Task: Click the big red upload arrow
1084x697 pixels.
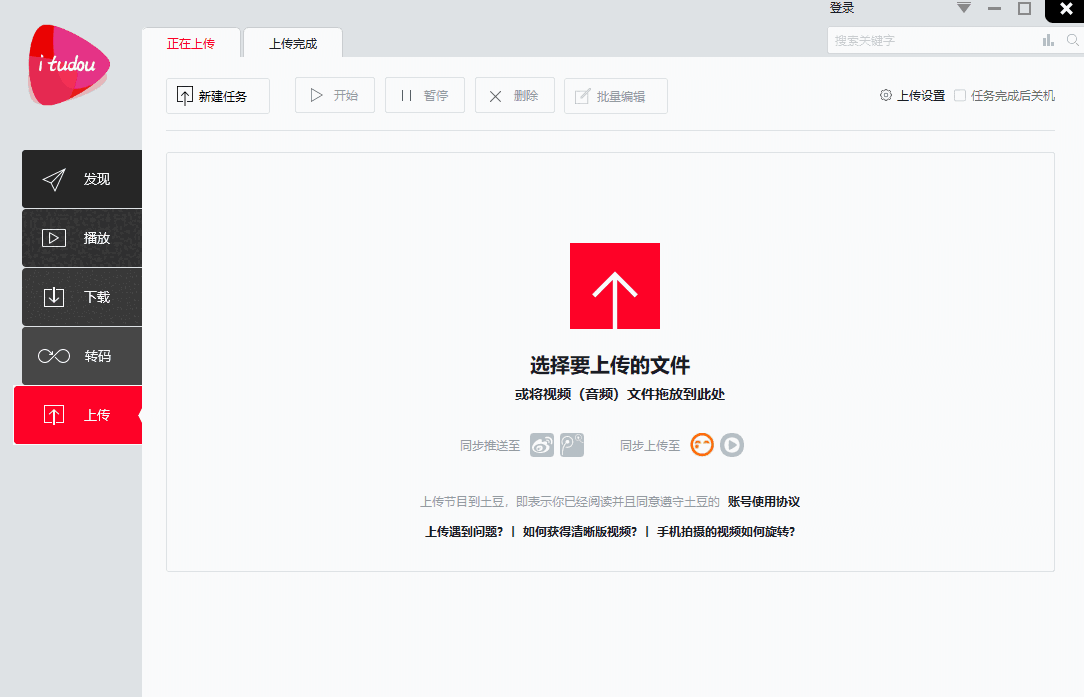Action: pos(614,286)
